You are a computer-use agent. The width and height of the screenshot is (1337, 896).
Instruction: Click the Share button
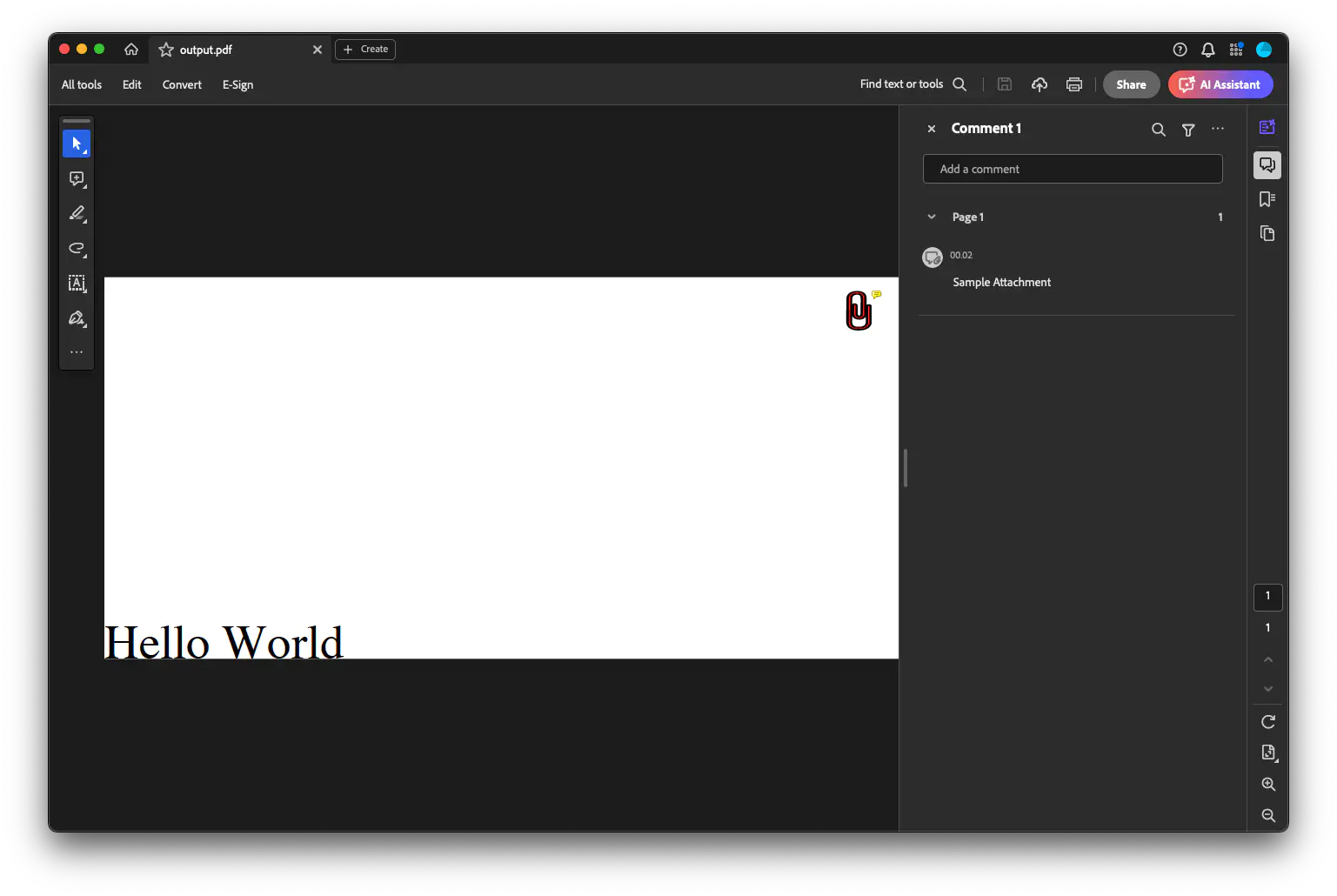[x=1130, y=84]
